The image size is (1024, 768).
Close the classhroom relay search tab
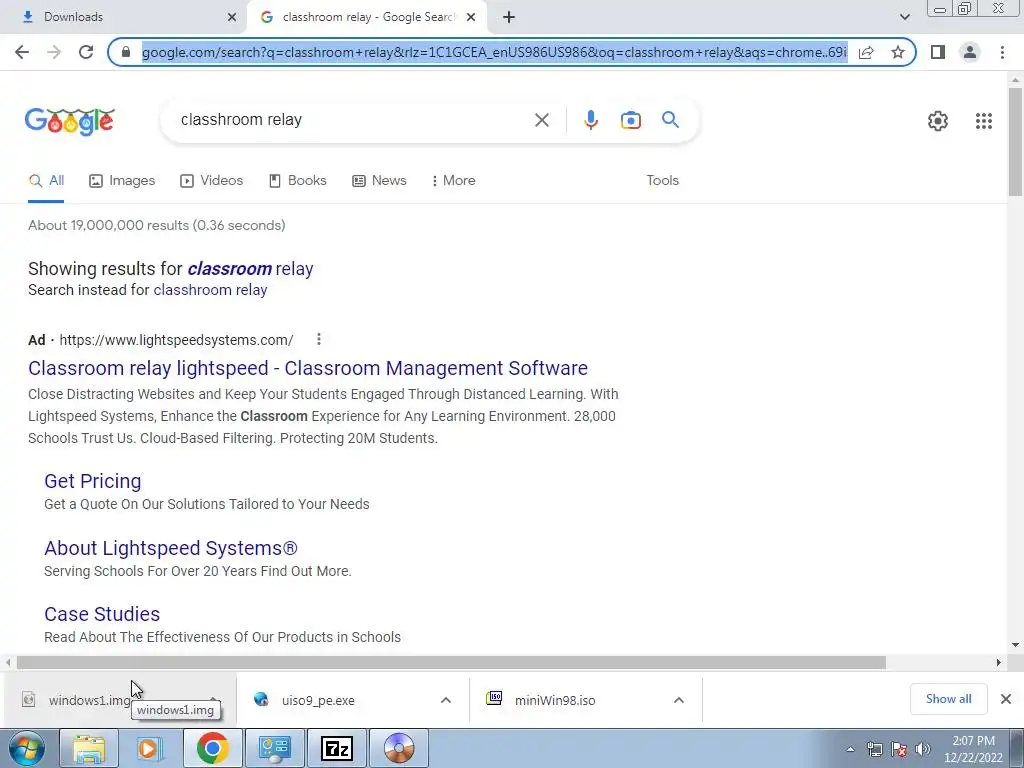click(471, 17)
